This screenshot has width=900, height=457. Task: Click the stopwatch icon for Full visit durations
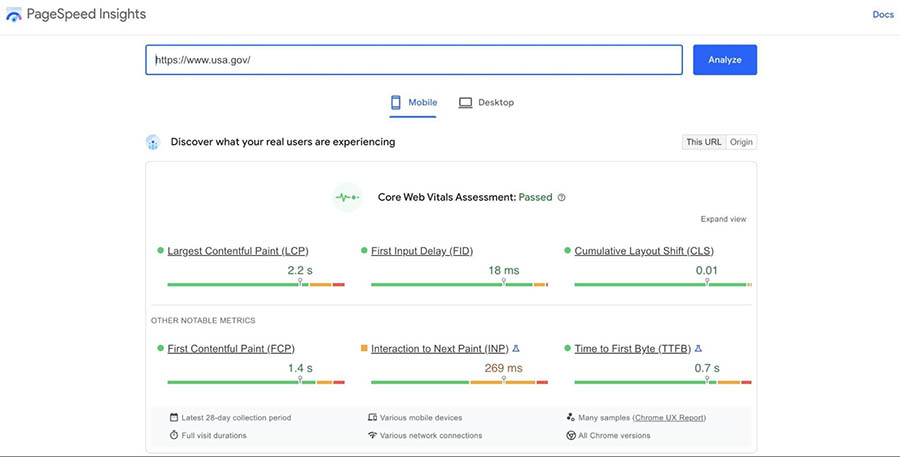tap(173, 435)
